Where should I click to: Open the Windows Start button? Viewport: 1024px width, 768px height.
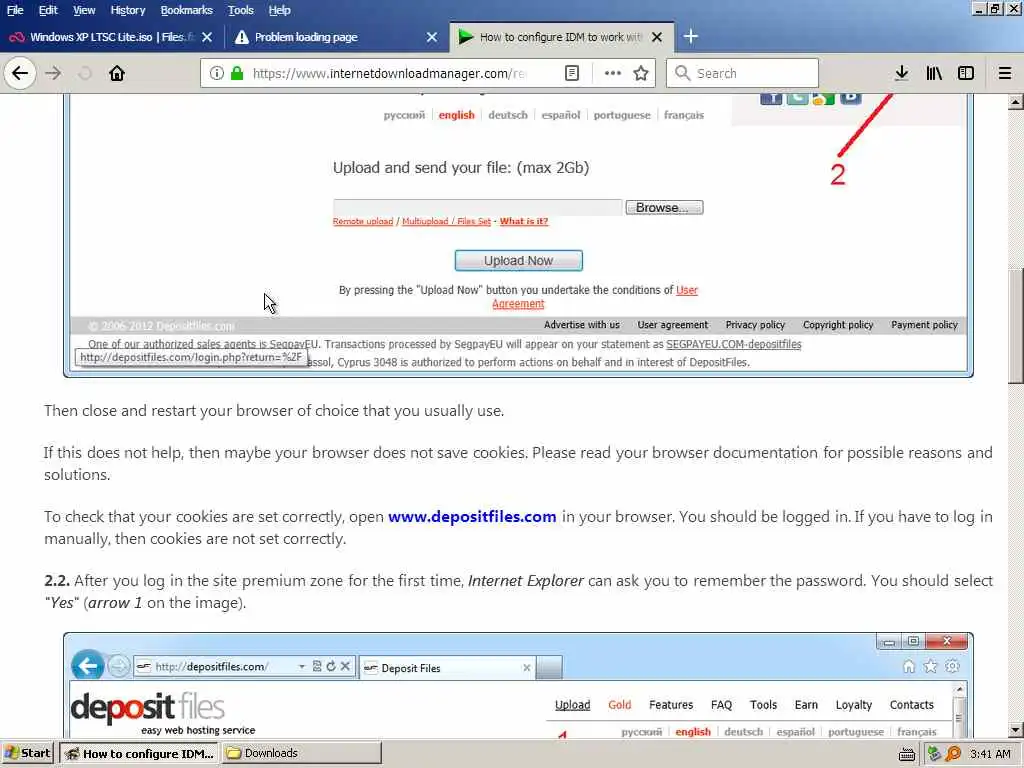pyautogui.click(x=29, y=753)
